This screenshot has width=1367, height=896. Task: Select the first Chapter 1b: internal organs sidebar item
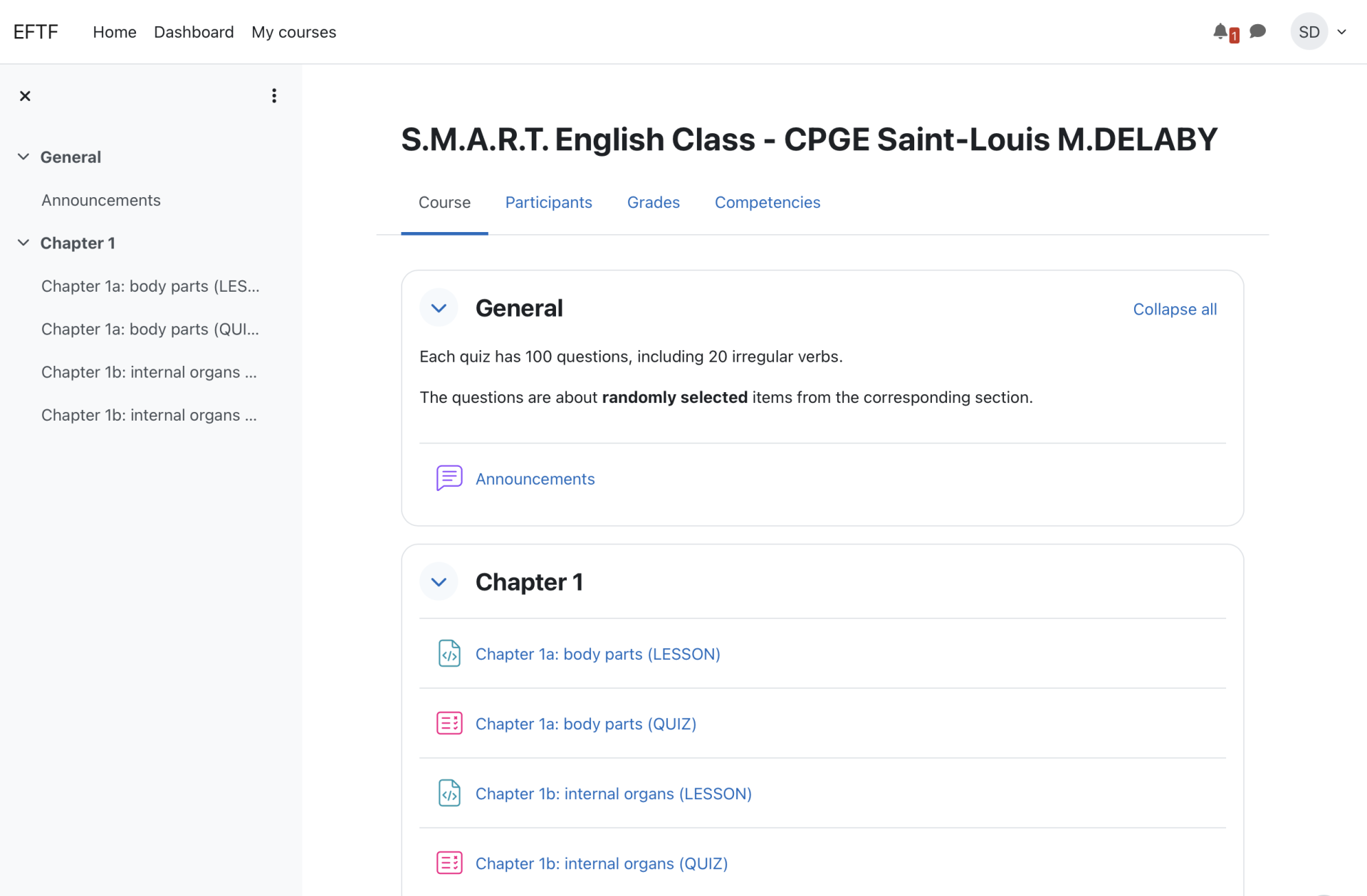tap(149, 372)
